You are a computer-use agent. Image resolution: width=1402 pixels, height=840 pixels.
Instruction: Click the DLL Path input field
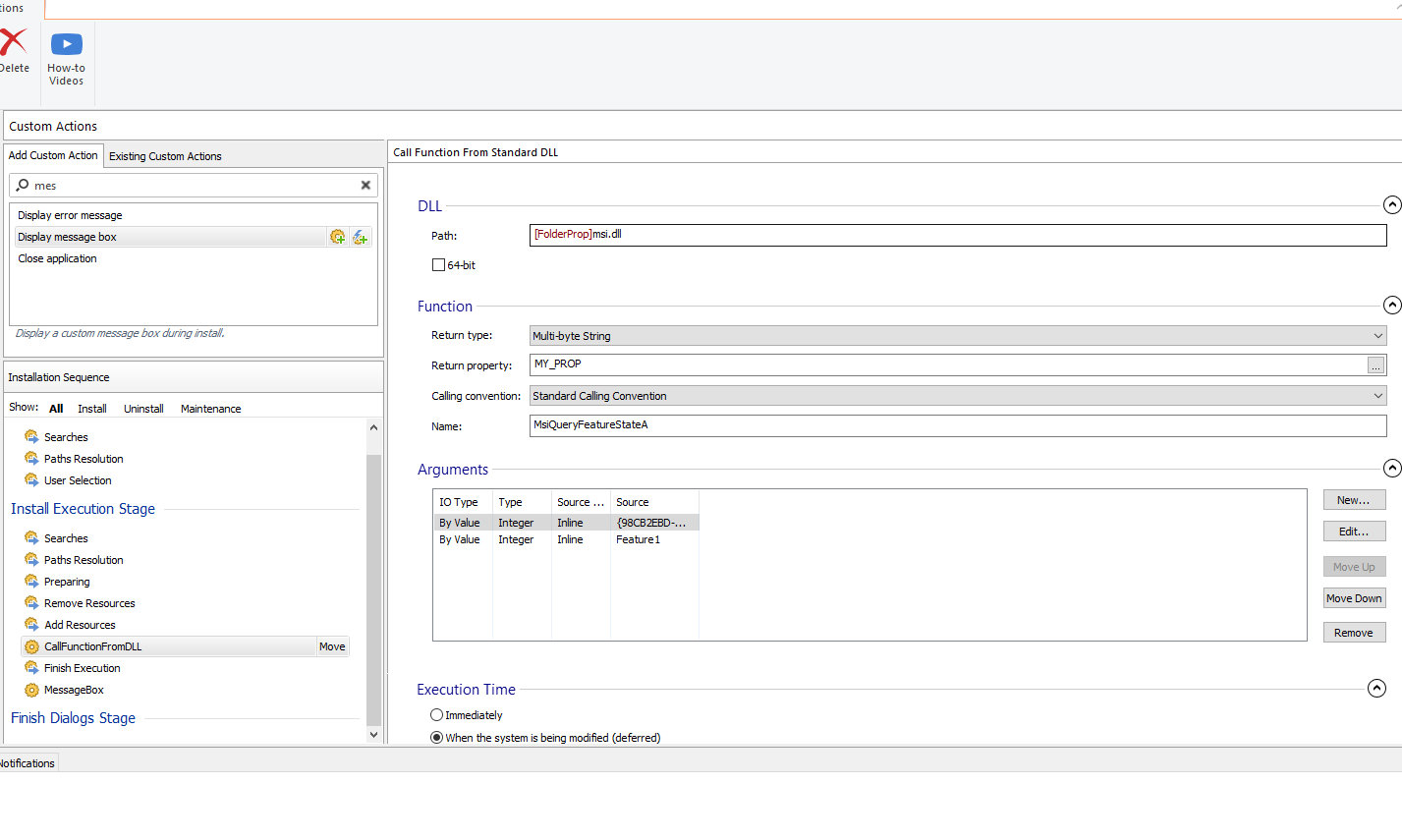(x=958, y=235)
